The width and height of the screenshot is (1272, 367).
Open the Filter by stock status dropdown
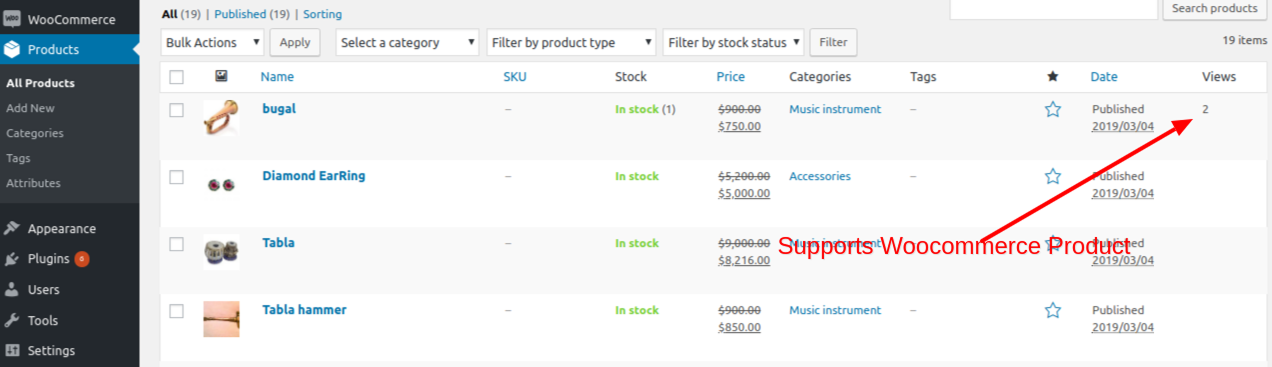pos(734,43)
